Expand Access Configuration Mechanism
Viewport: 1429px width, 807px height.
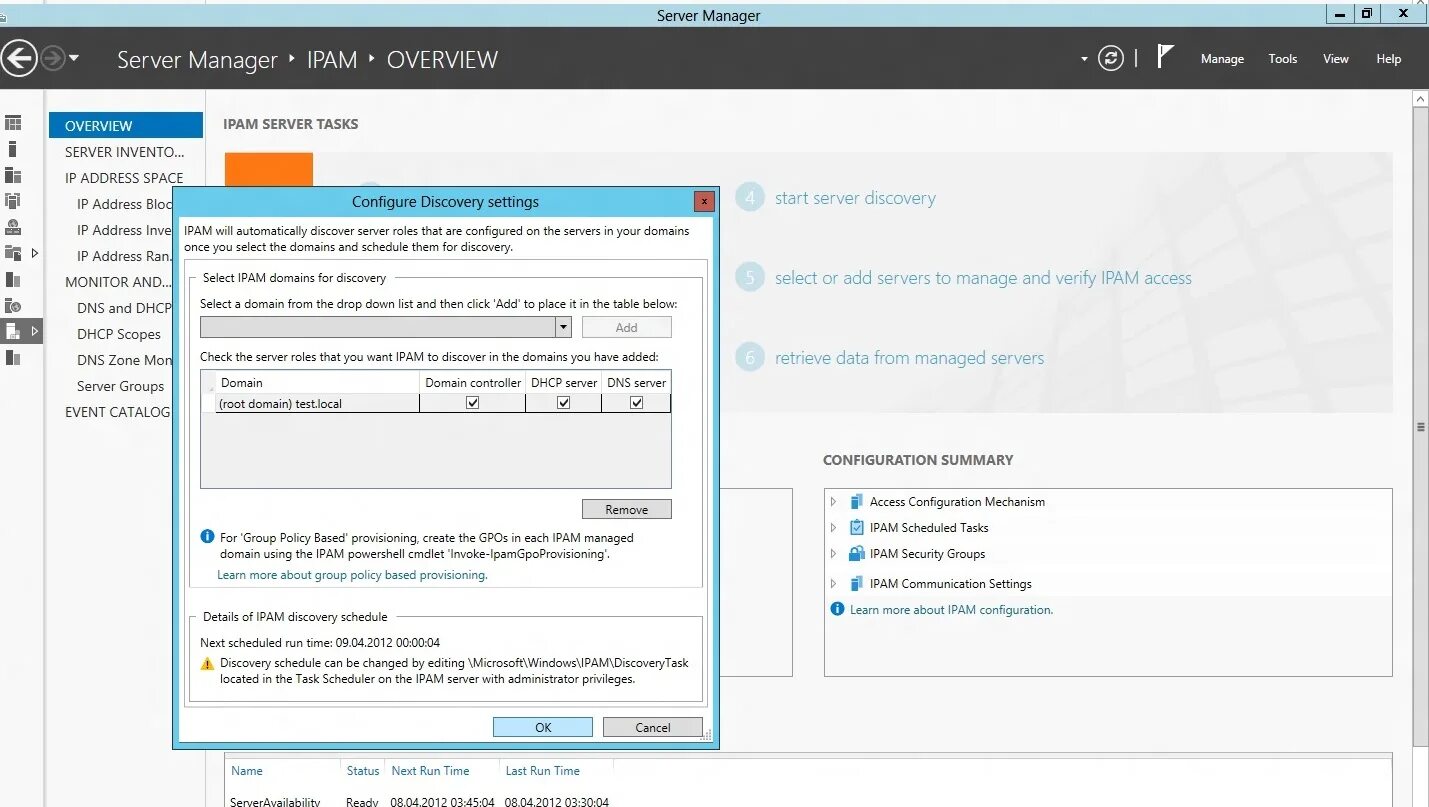[834, 502]
